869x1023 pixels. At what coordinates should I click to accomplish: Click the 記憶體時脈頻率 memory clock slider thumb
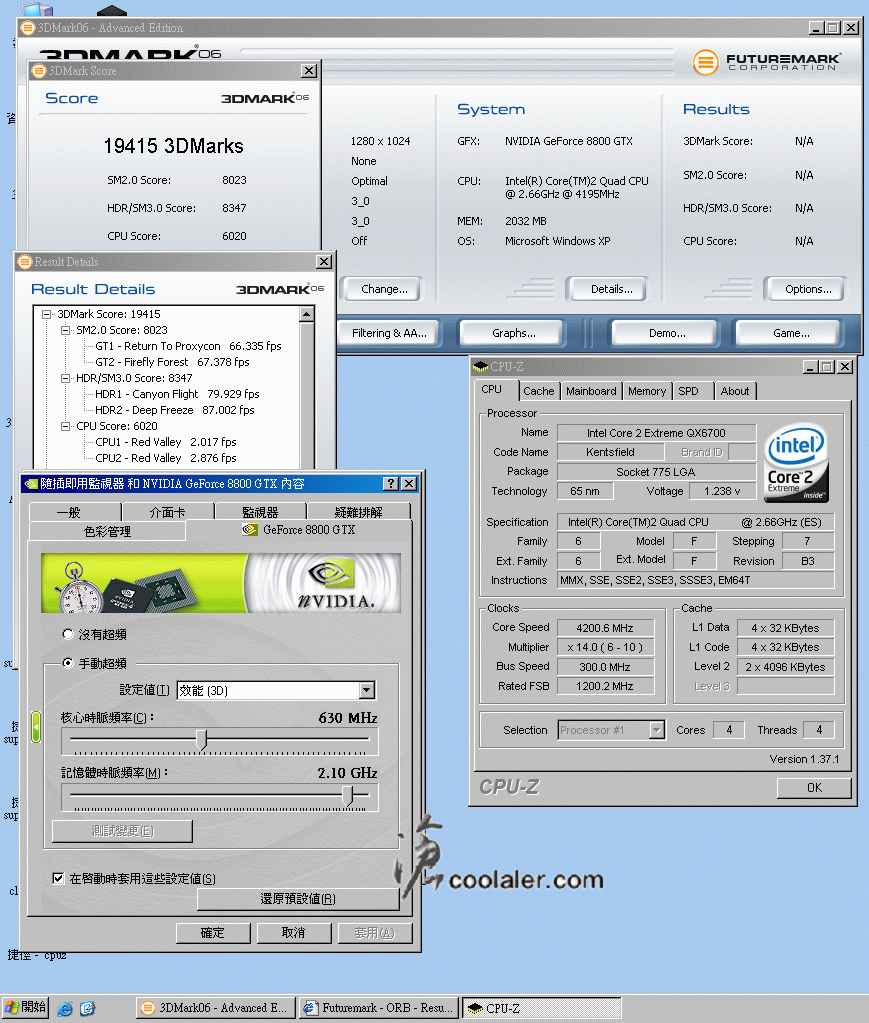[348, 795]
